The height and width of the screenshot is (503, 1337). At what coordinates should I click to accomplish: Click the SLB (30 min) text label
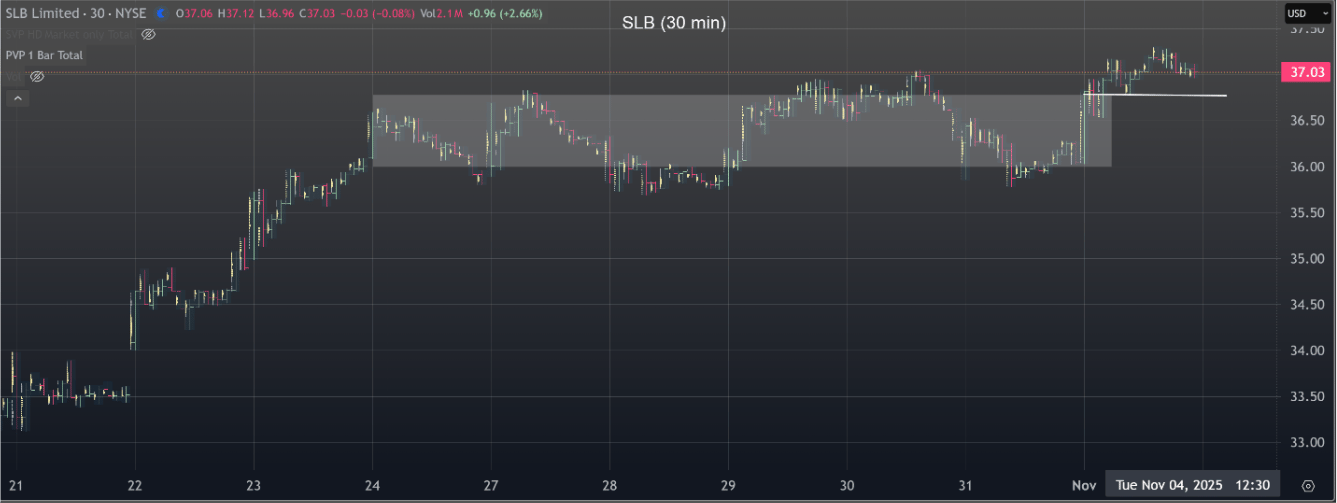673,22
